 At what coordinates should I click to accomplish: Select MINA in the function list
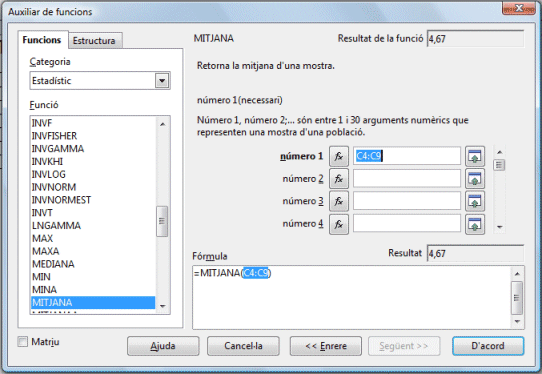point(93,289)
